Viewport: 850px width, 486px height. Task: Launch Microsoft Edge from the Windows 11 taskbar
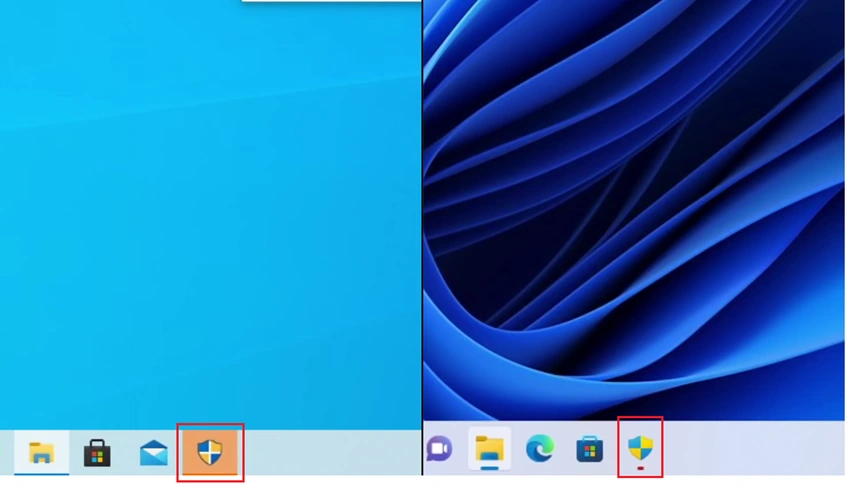[540, 448]
